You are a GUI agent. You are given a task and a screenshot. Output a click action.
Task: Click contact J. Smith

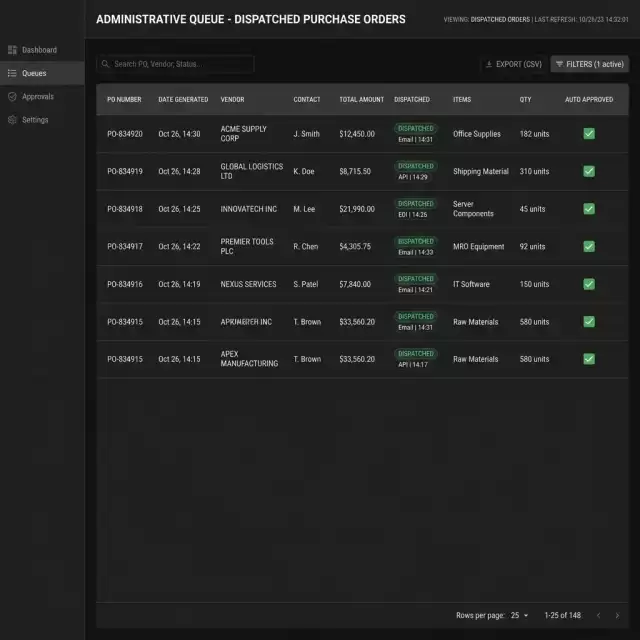(x=307, y=134)
